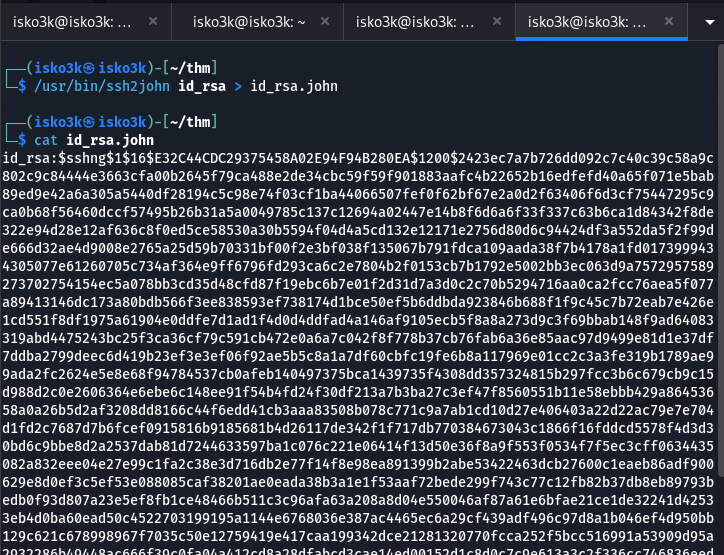Open the tab list dropdown arrow
The image size is (724, 555).
[x=704, y=21]
